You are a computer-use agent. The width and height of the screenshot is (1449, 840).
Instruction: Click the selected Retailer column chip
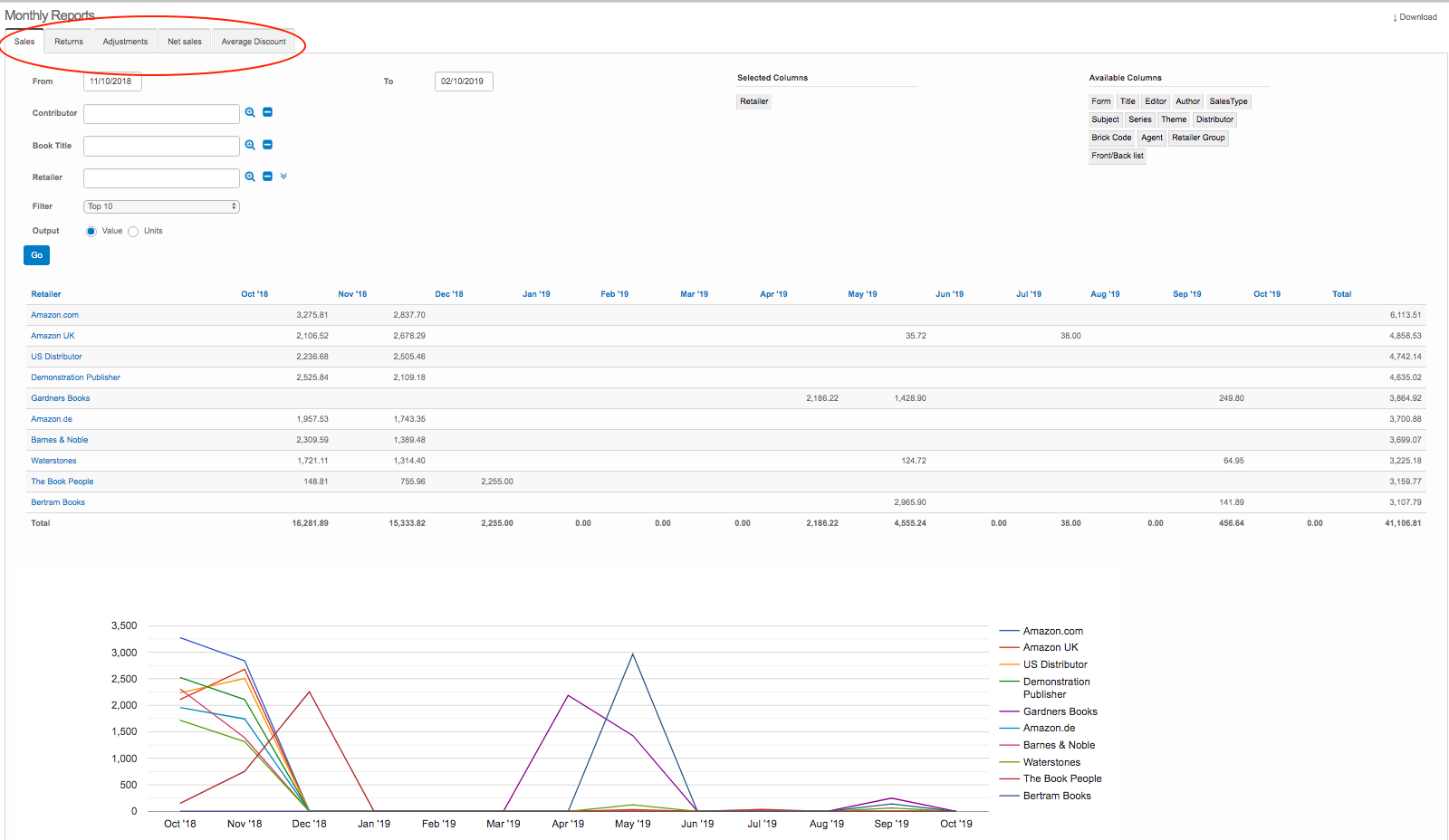(x=753, y=101)
